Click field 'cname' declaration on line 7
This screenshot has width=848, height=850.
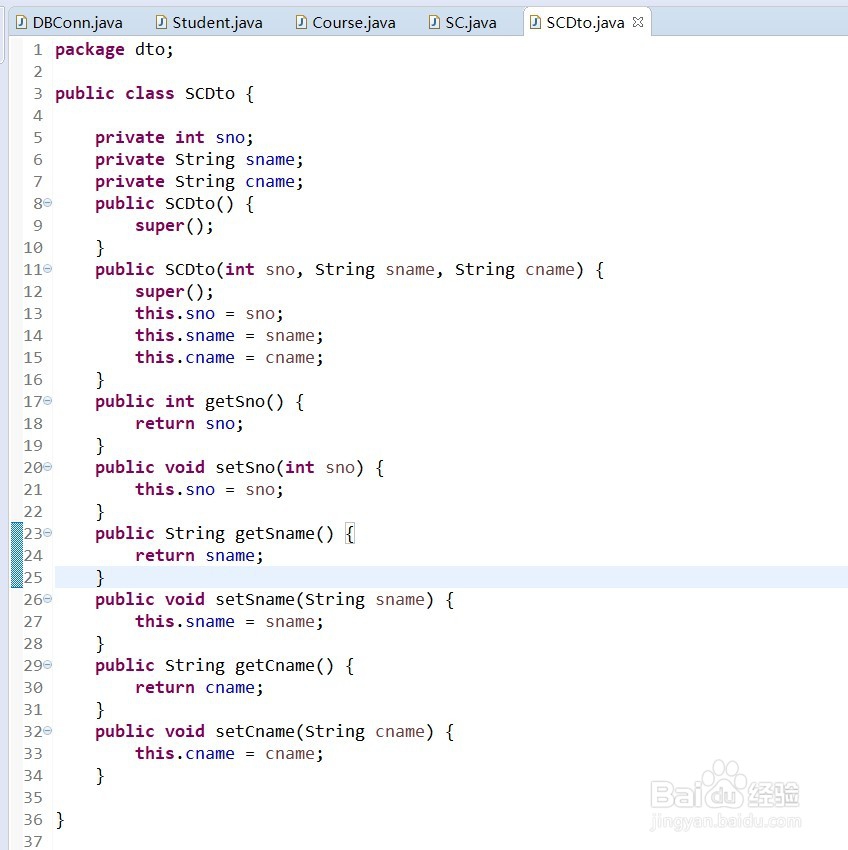point(270,182)
